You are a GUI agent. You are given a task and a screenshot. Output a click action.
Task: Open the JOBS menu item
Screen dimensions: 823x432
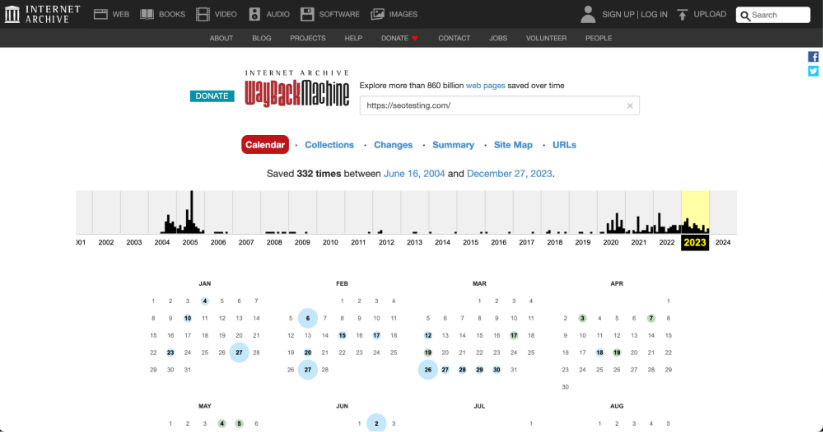498,38
